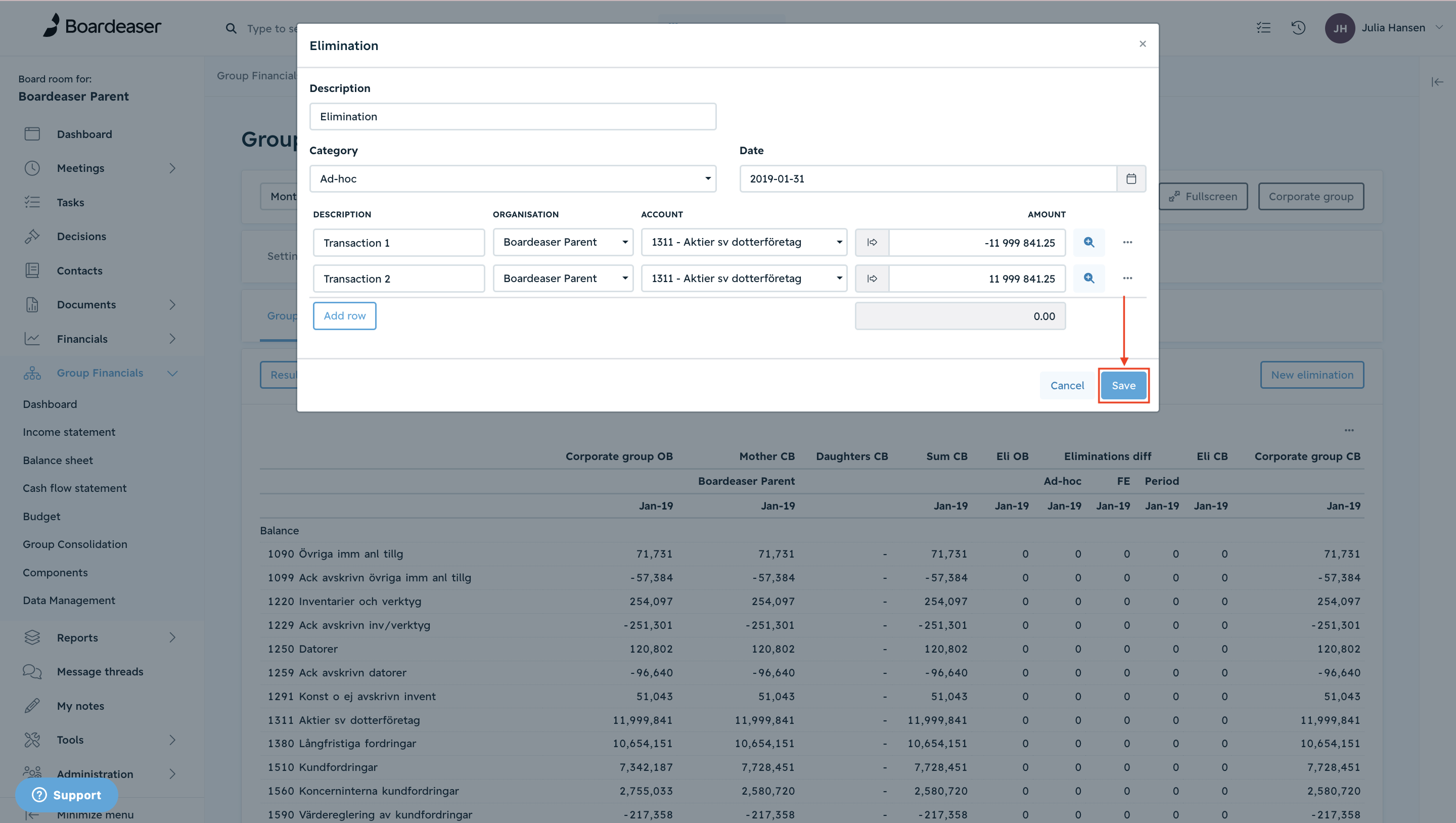Open the more options dots for Transaction 1
Image resolution: width=1456 pixels, height=823 pixels.
point(1127,243)
